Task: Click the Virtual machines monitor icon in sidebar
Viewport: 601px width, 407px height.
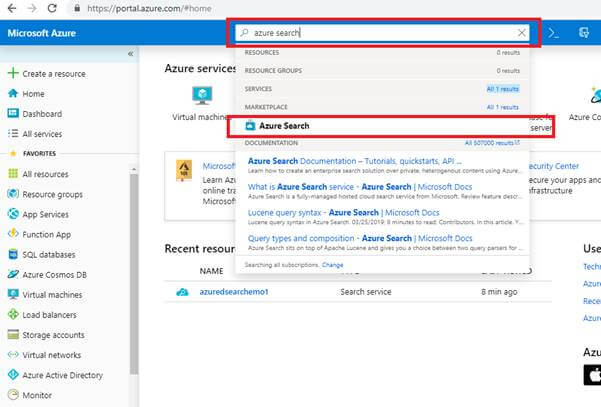Action: point(13,294)
